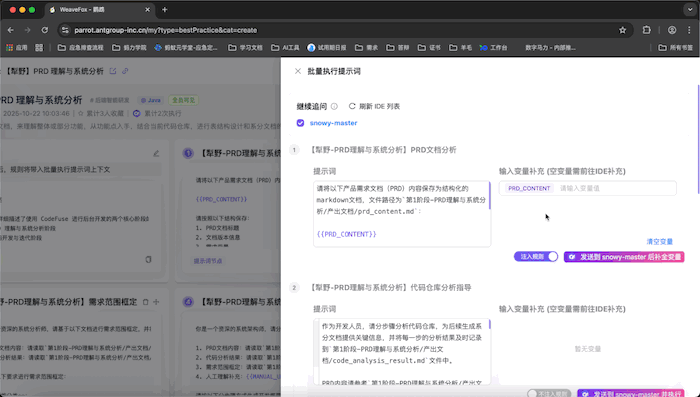Go back with browser back arrow
The image size is (700, 397).
11,30
